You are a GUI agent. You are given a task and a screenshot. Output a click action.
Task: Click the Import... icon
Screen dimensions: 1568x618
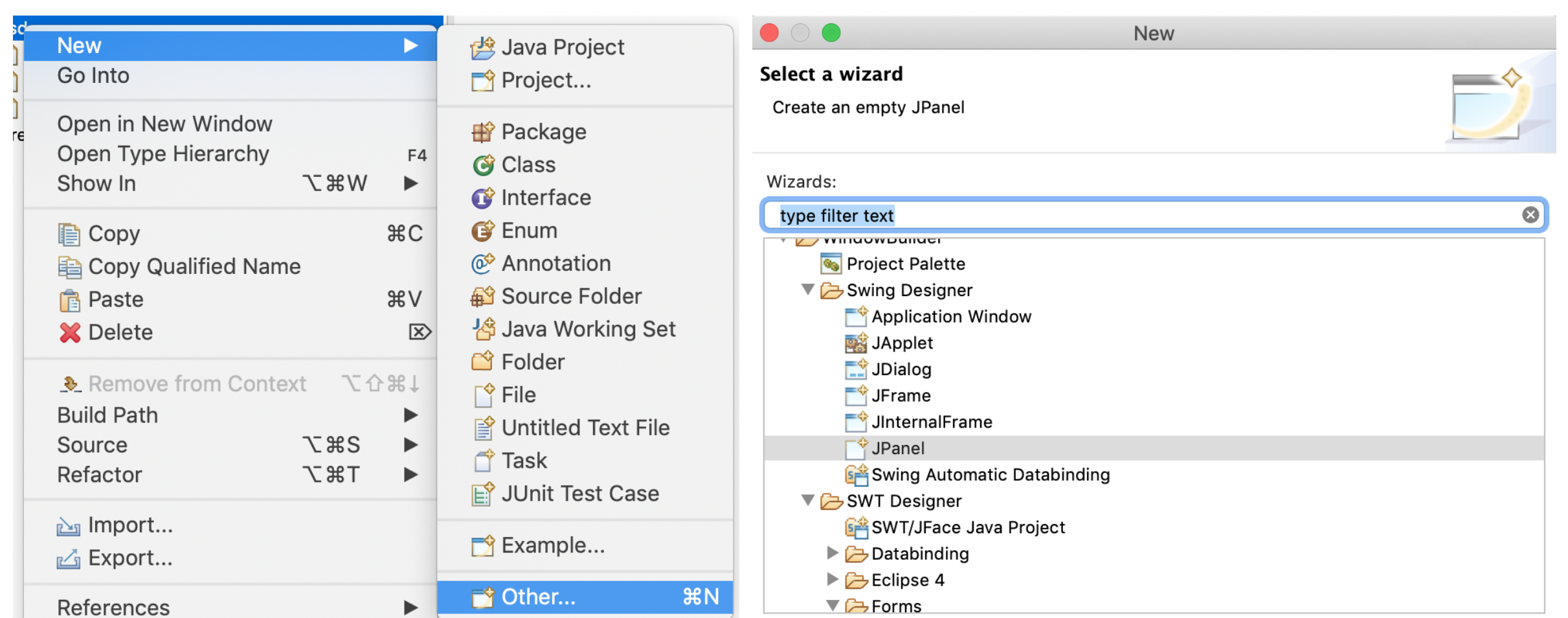pos(68,526)
